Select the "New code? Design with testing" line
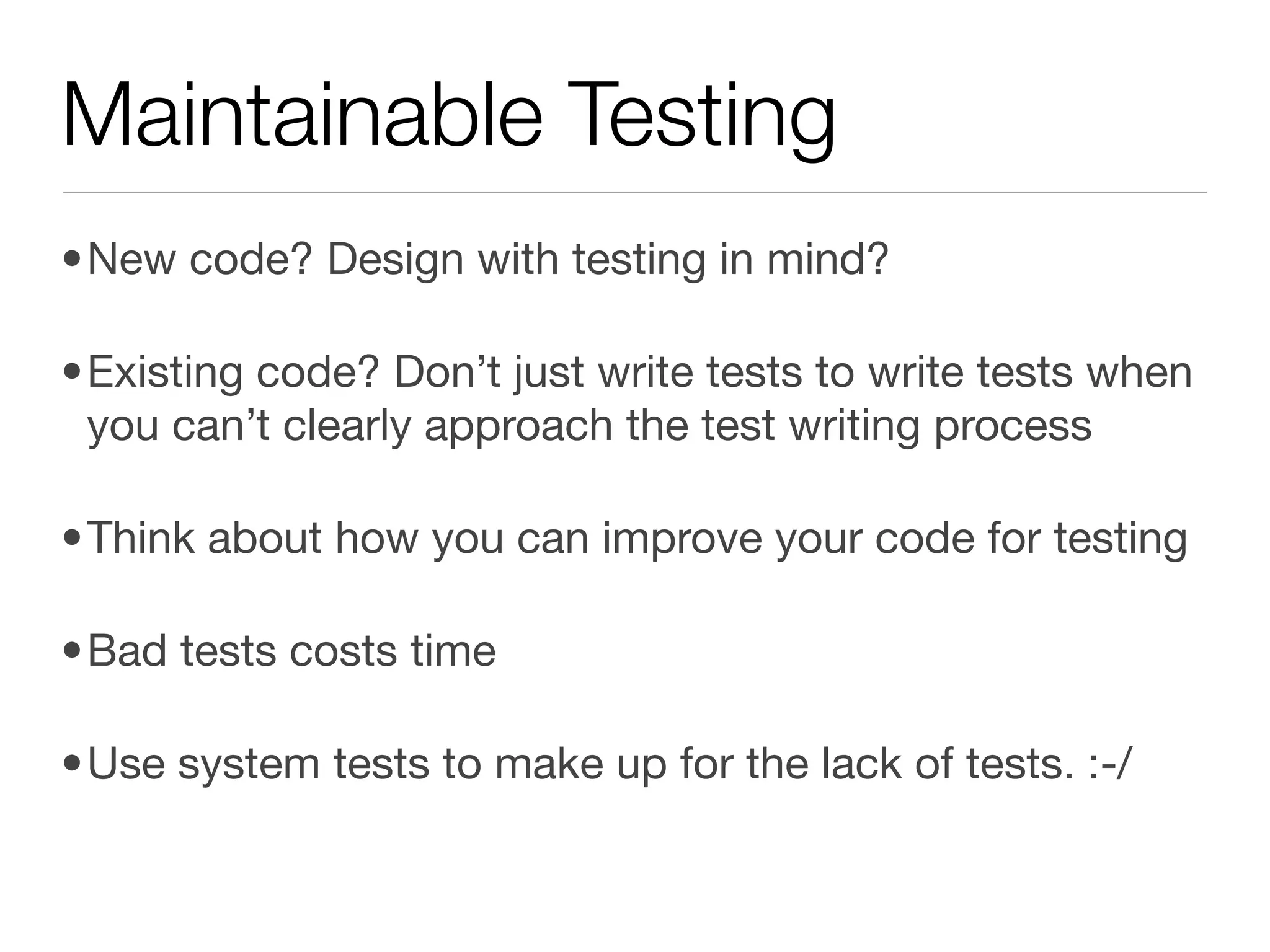Viewport: 1270px width, 952px height. coord(488,258)
